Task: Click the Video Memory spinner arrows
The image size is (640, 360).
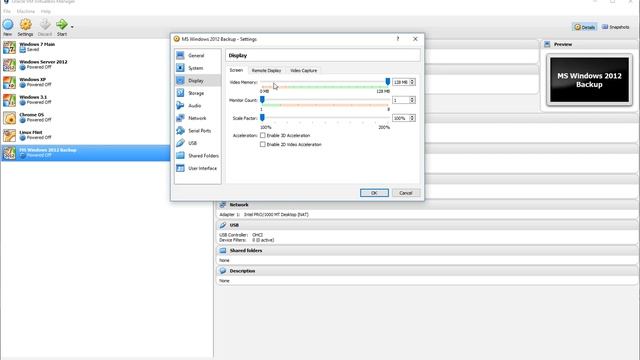Action: [412, 82]
